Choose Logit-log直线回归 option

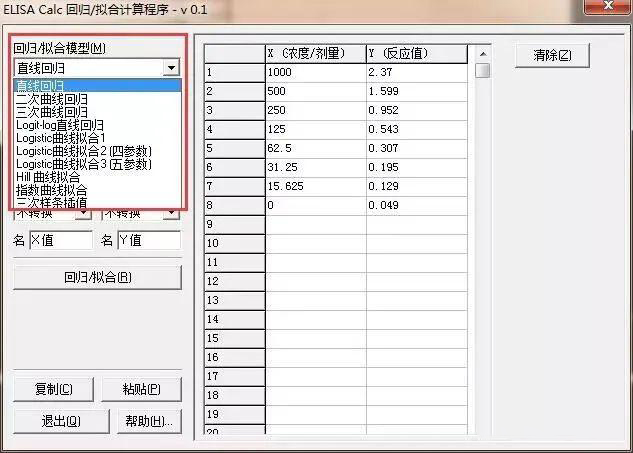tap(98, 125)
